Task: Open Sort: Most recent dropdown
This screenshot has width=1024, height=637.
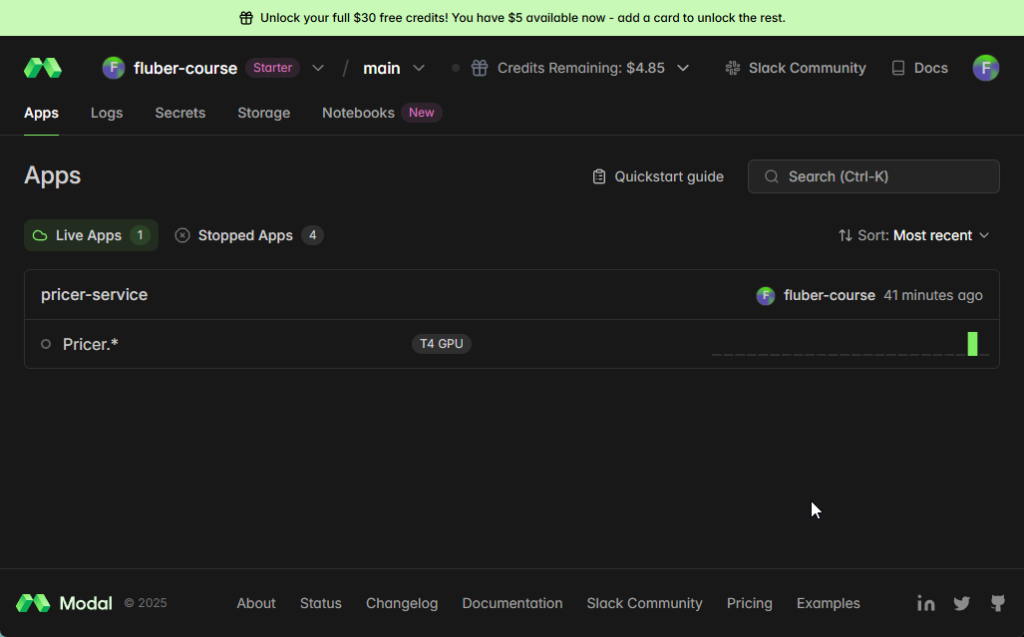Action: pos(913,235)
